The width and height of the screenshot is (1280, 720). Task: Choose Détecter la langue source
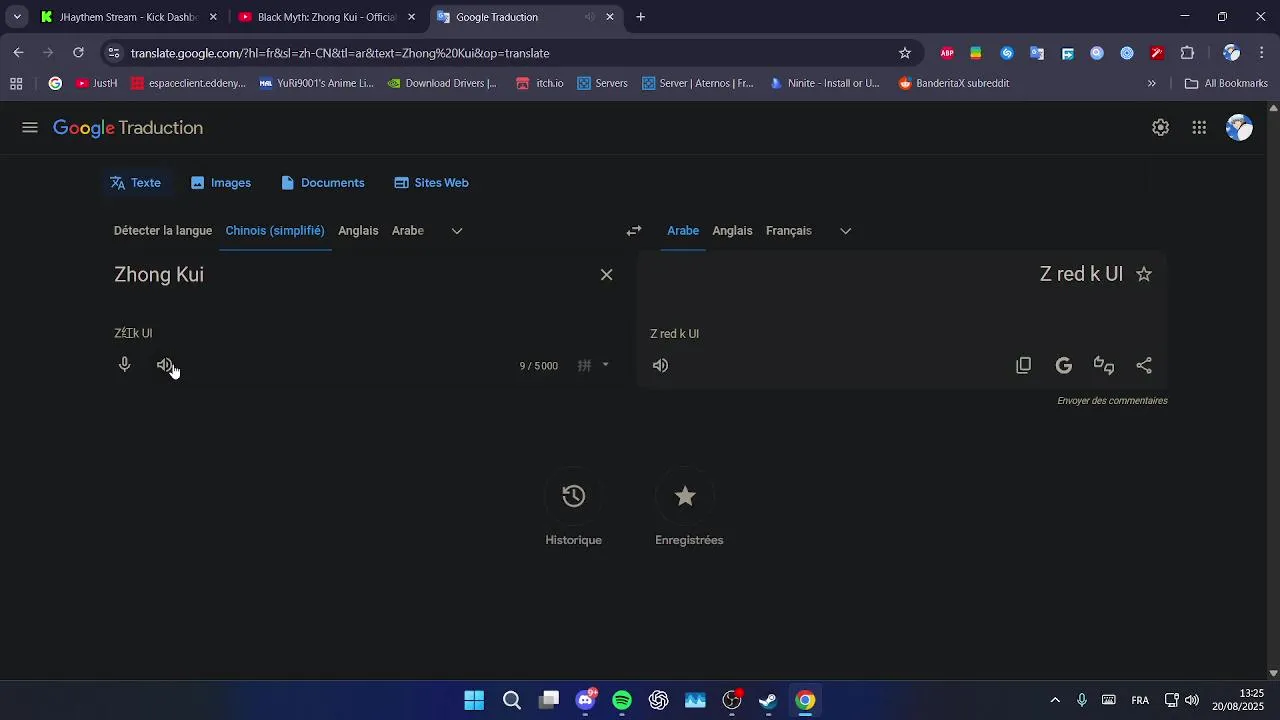(163, 231)
